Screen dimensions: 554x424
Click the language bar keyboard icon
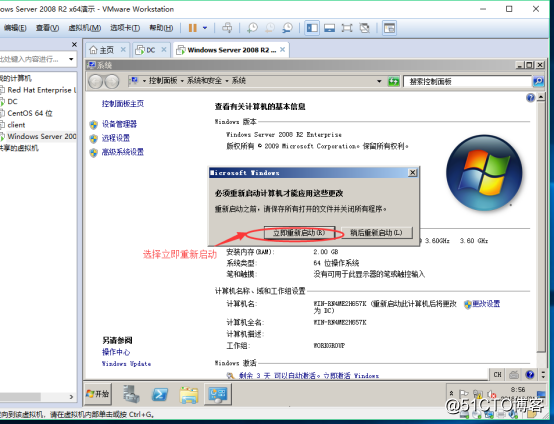514,375
